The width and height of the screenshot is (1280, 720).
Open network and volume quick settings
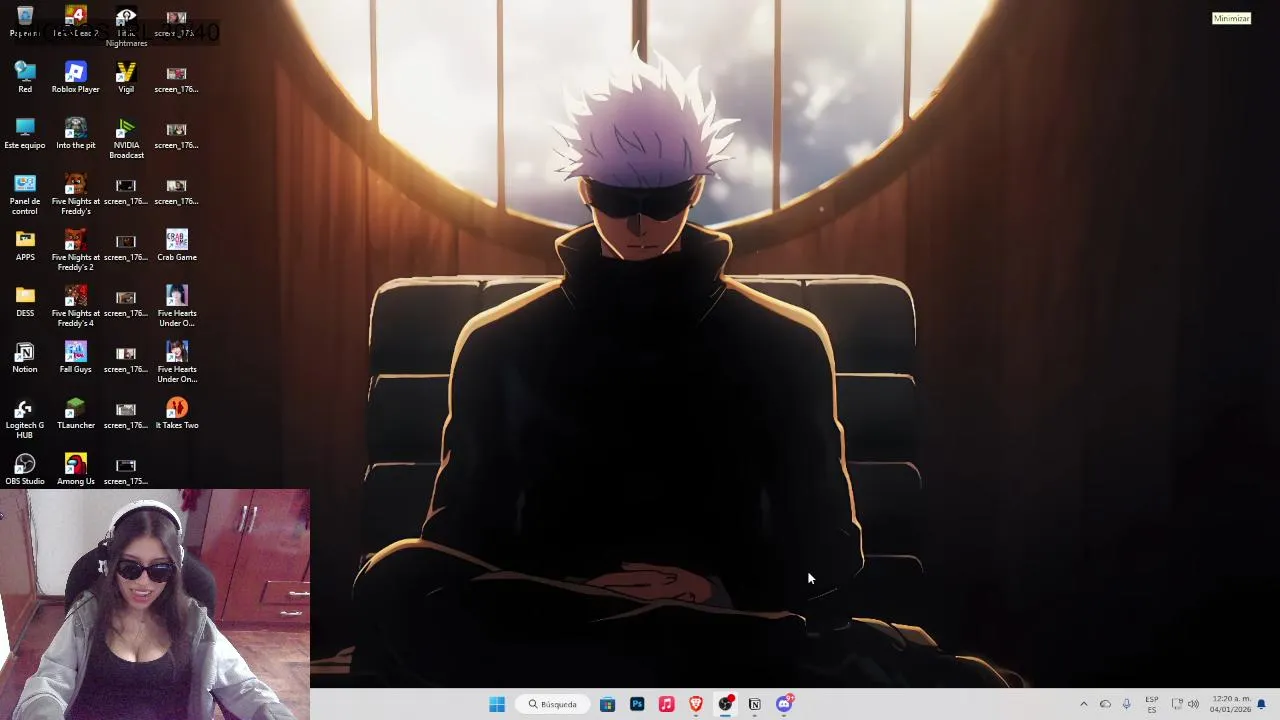point(1185,704)
